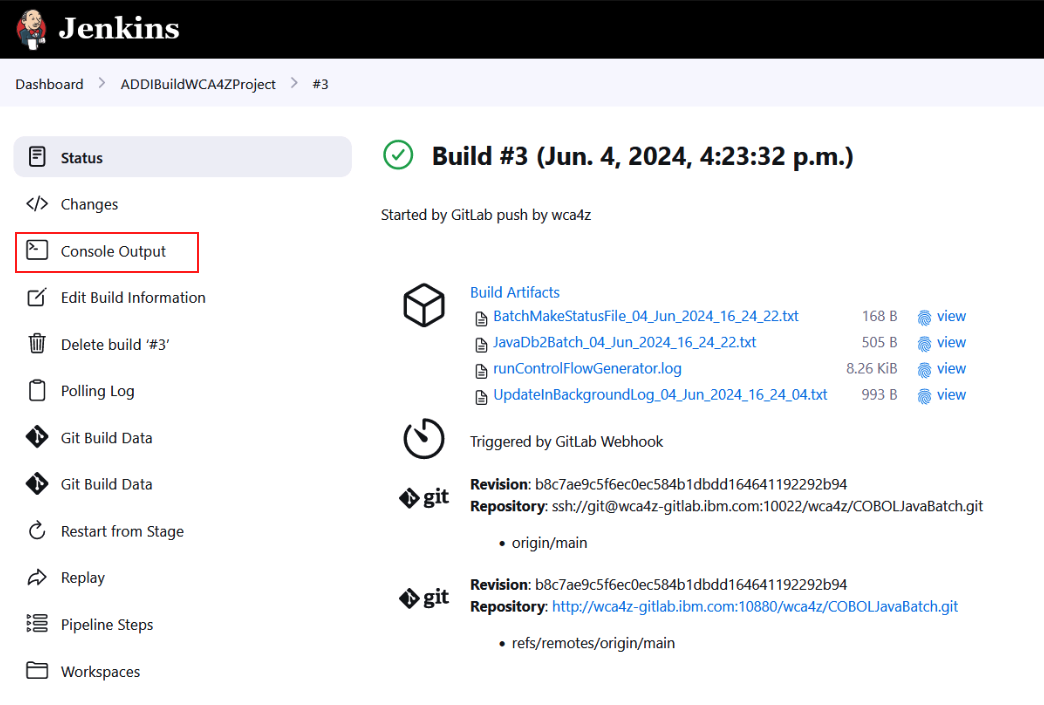1044x705 pixels.
Task: Click the Console Output terminal icon
Action: coord(37,250)
